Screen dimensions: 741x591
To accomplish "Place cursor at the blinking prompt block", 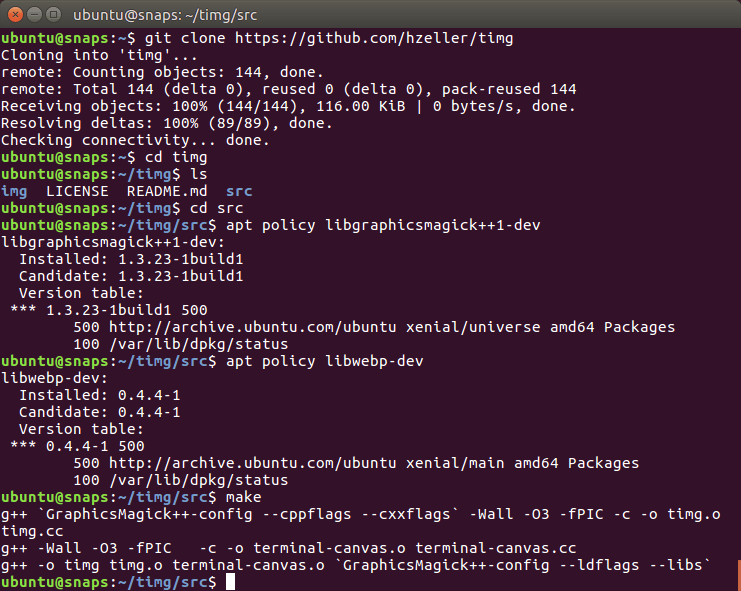I will [x=230, y=582].
